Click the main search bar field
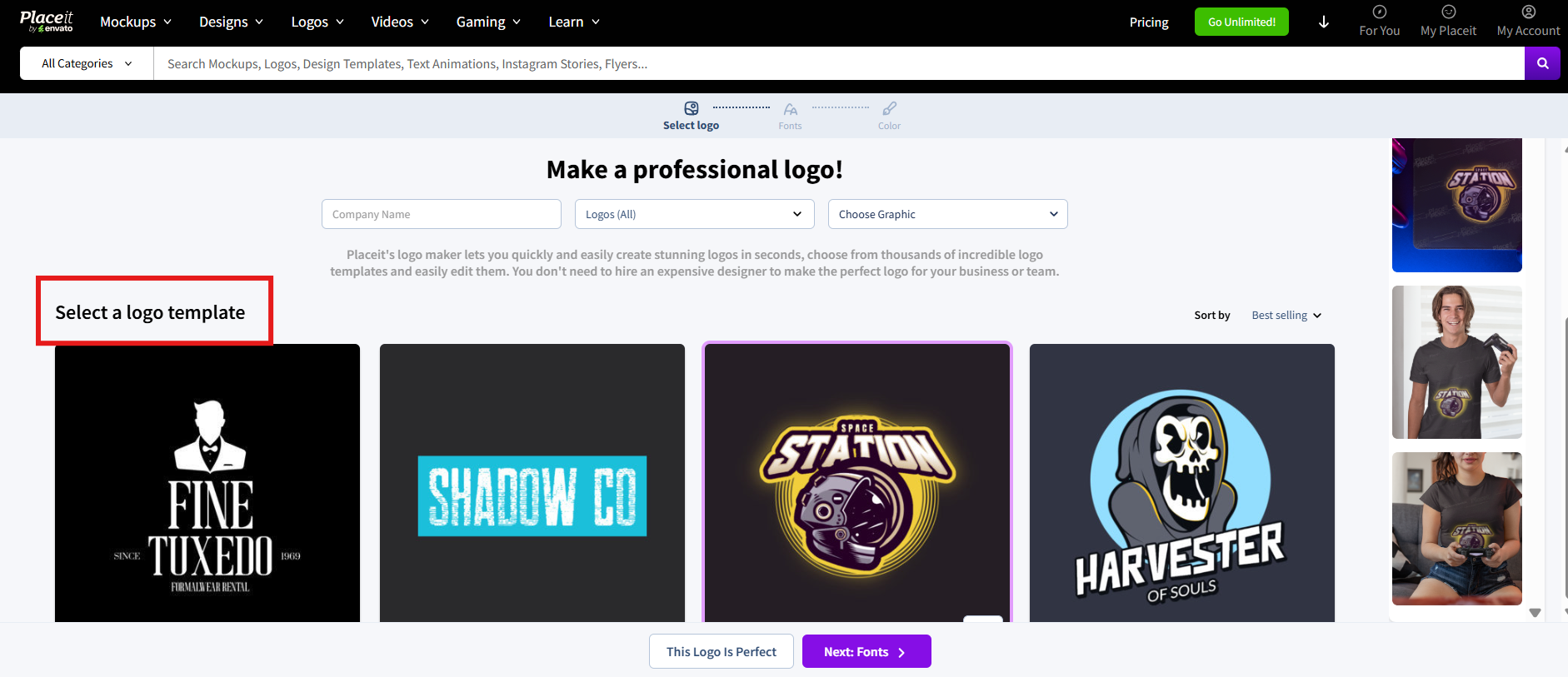 [839, 63]
